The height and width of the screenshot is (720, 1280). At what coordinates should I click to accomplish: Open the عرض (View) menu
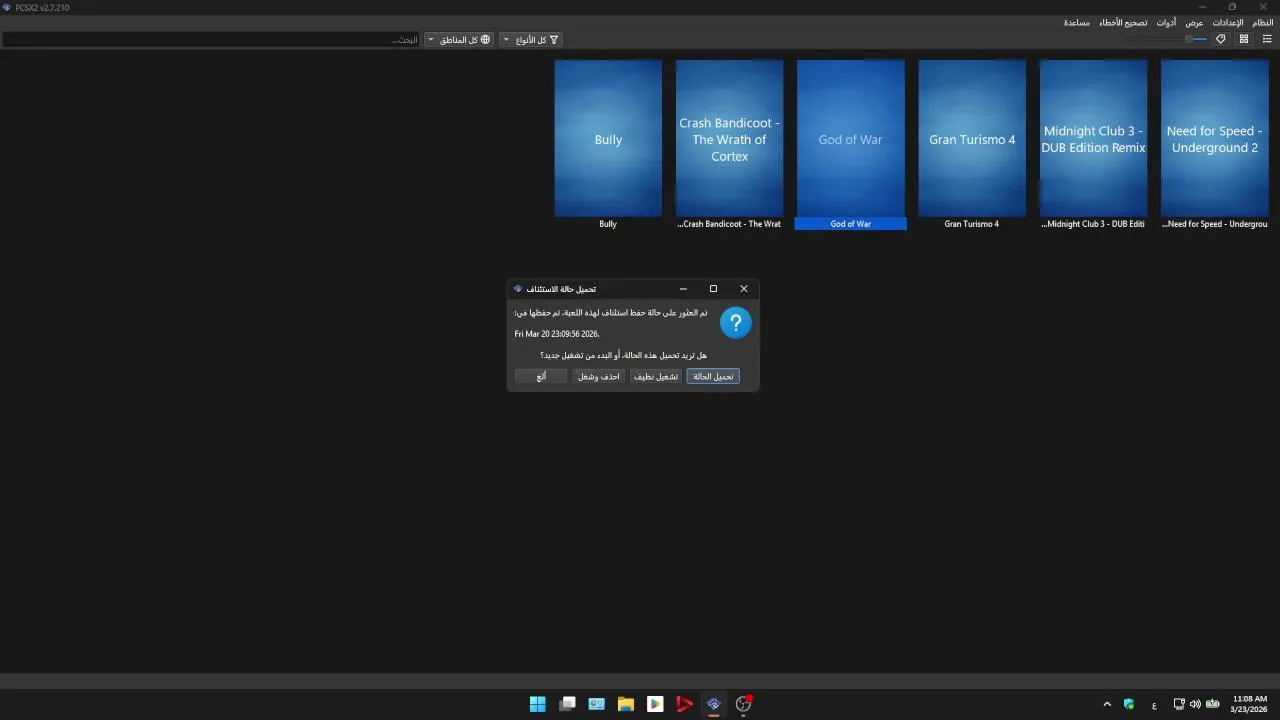pos(1194,22)
